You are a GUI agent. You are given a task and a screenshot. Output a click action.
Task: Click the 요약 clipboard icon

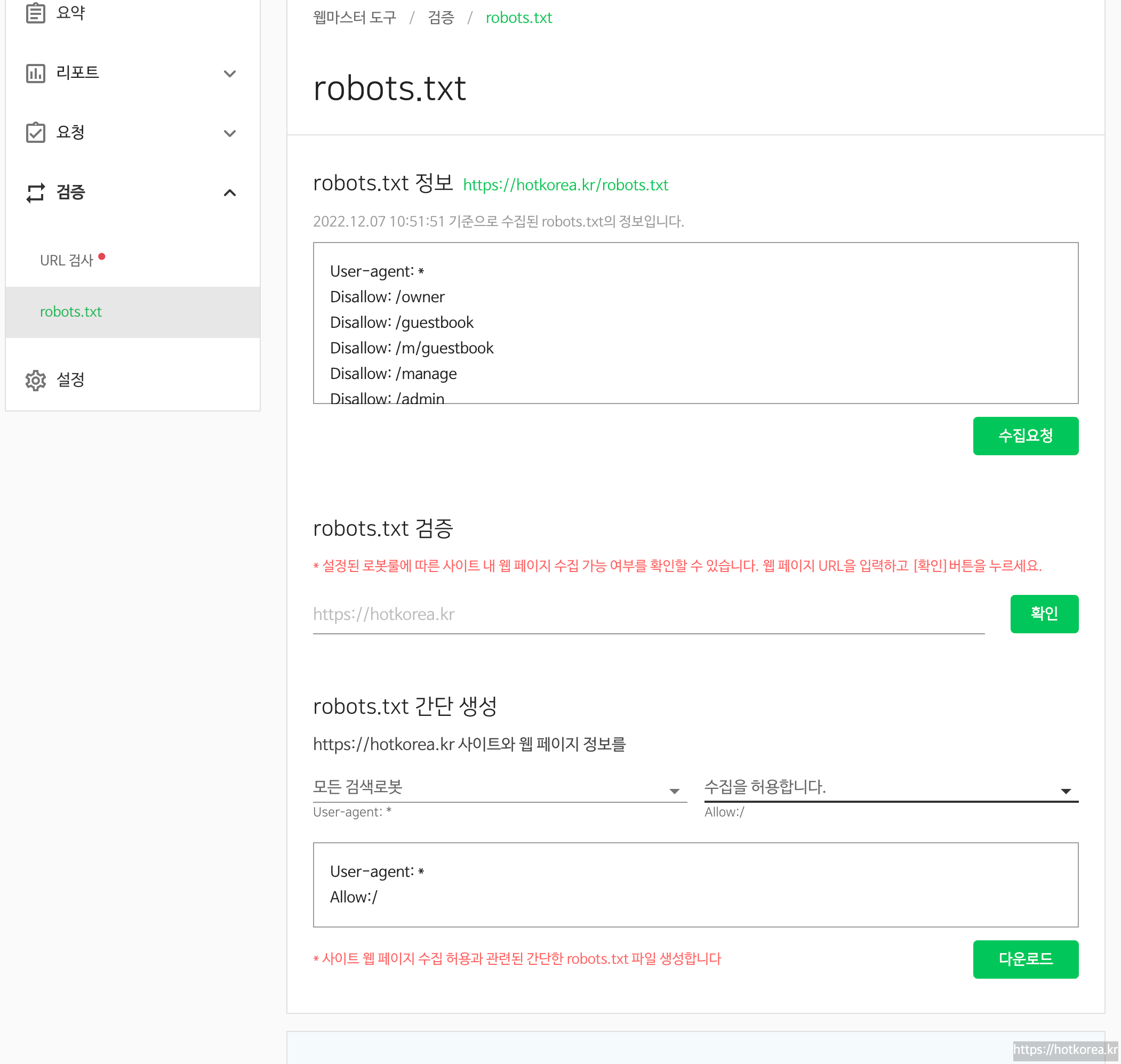pyautogui.click(x=35, y=12)
